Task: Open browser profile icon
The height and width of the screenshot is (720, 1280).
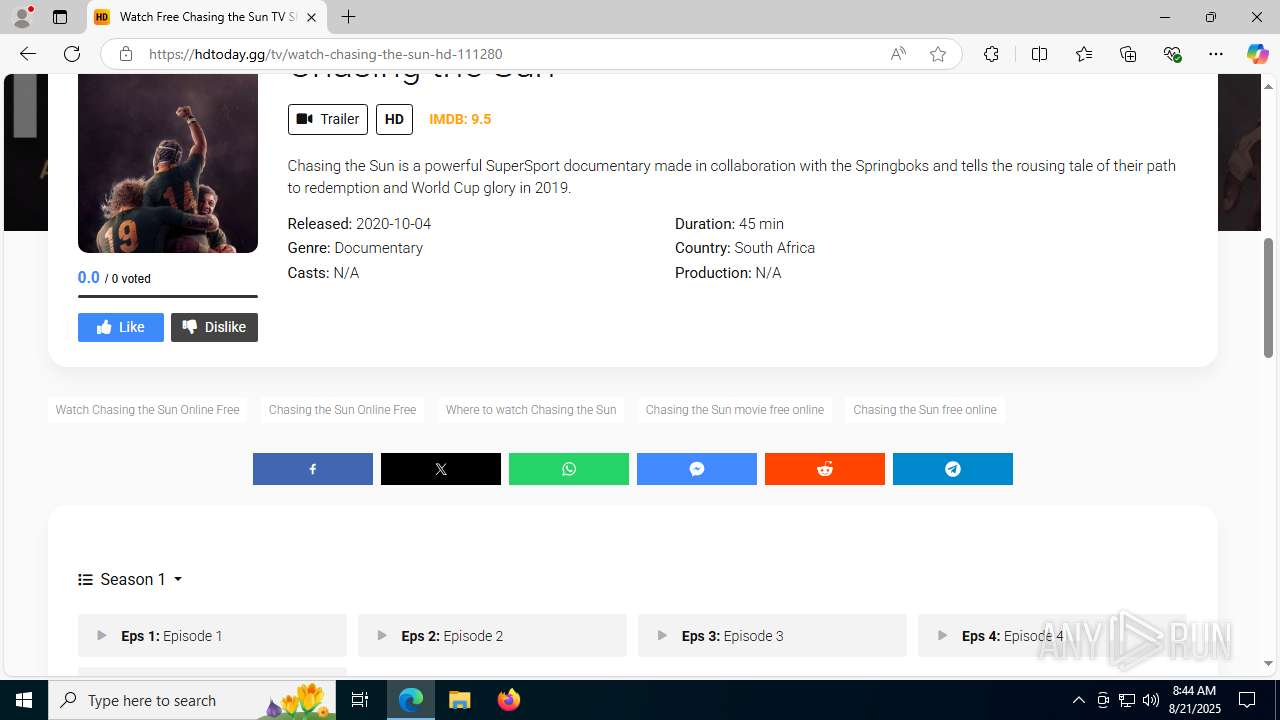Action: 22,17
